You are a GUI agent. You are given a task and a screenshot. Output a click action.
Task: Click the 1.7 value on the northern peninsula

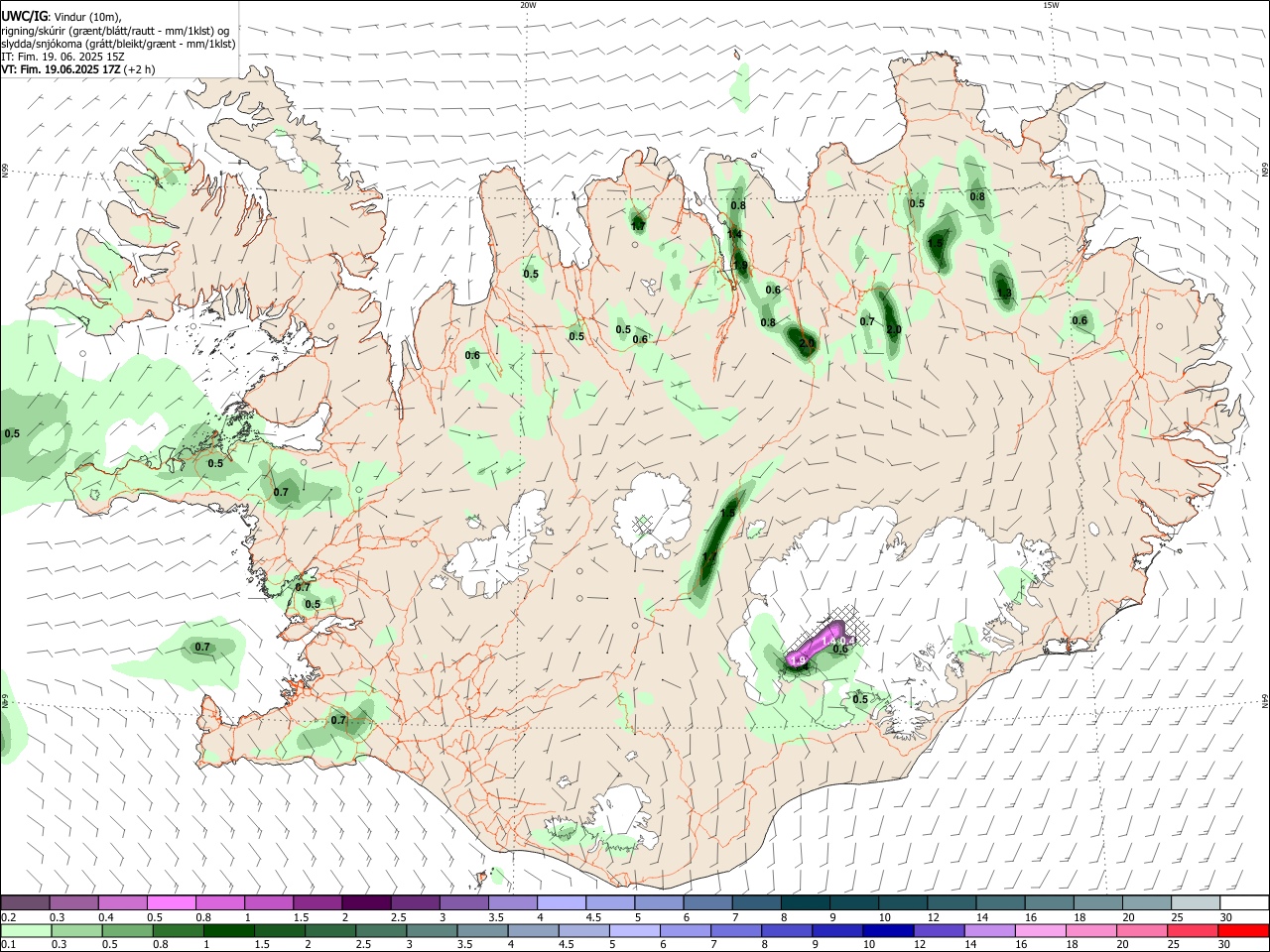pyautogui.click(x=638, y=226)
